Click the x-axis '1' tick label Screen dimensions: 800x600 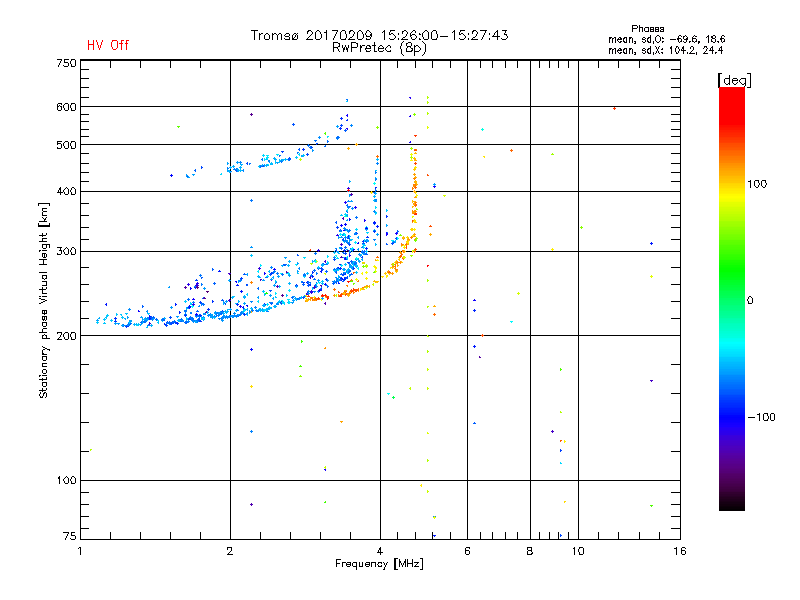pos(80,551)
